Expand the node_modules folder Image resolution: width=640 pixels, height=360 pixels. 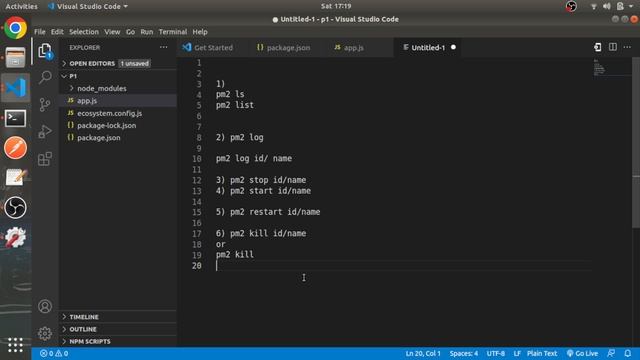point(102,88)
